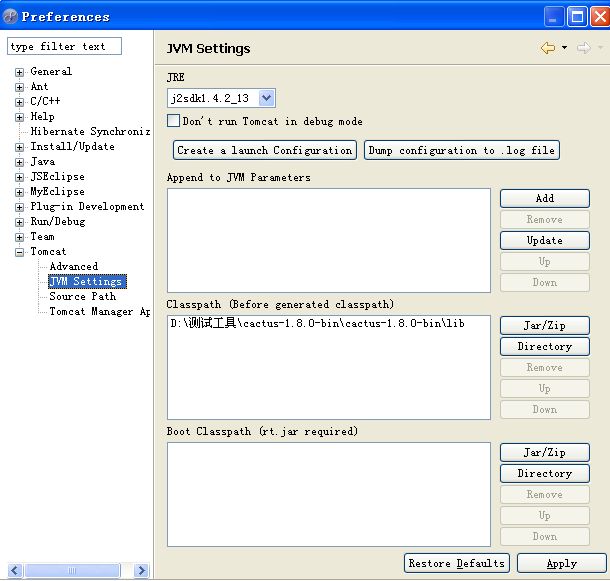
Task: Expand the Run/Debug tree node
Action: 19,222
